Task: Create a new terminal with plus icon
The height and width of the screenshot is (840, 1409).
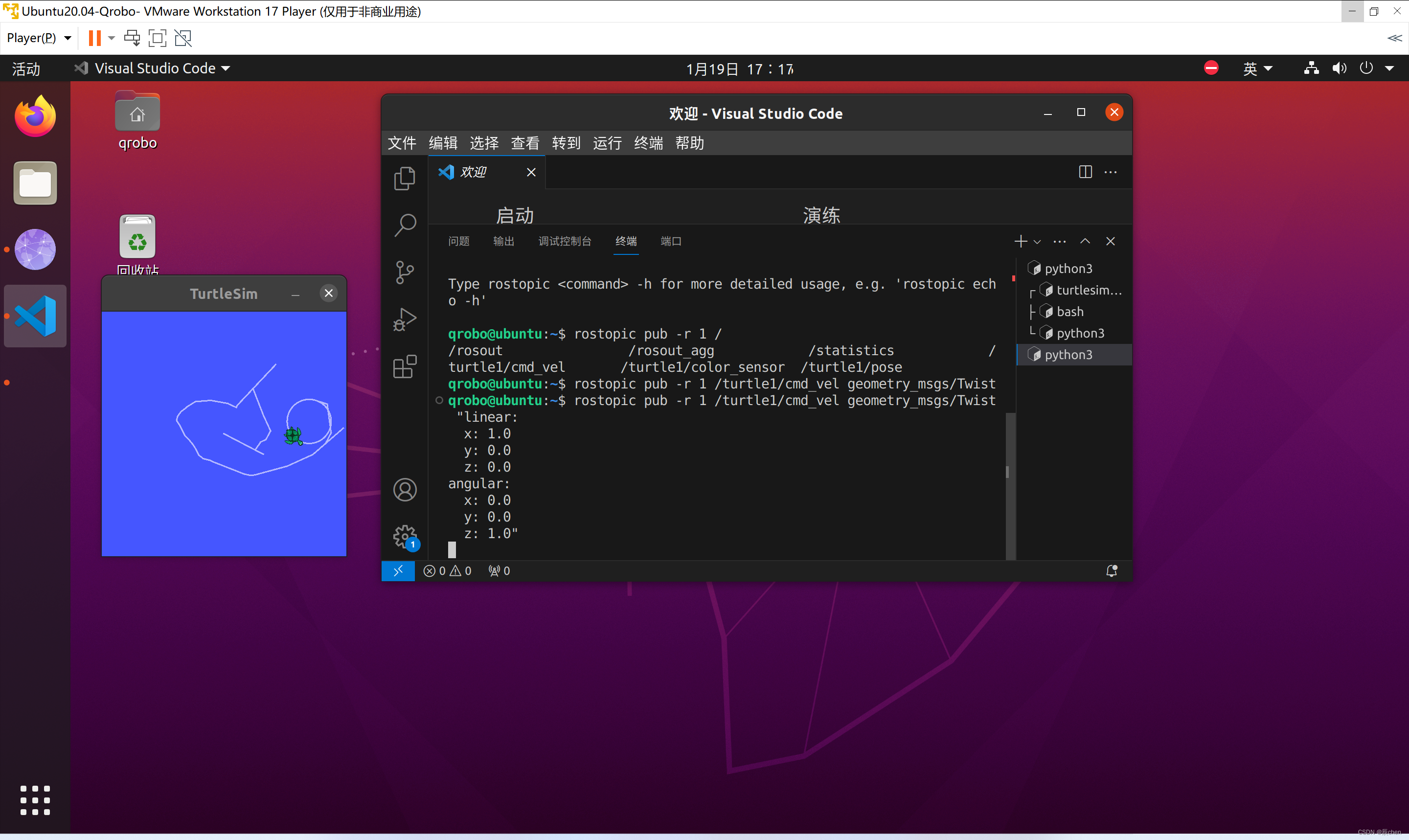Action: pyautogui.click(x=1020, y=241)
